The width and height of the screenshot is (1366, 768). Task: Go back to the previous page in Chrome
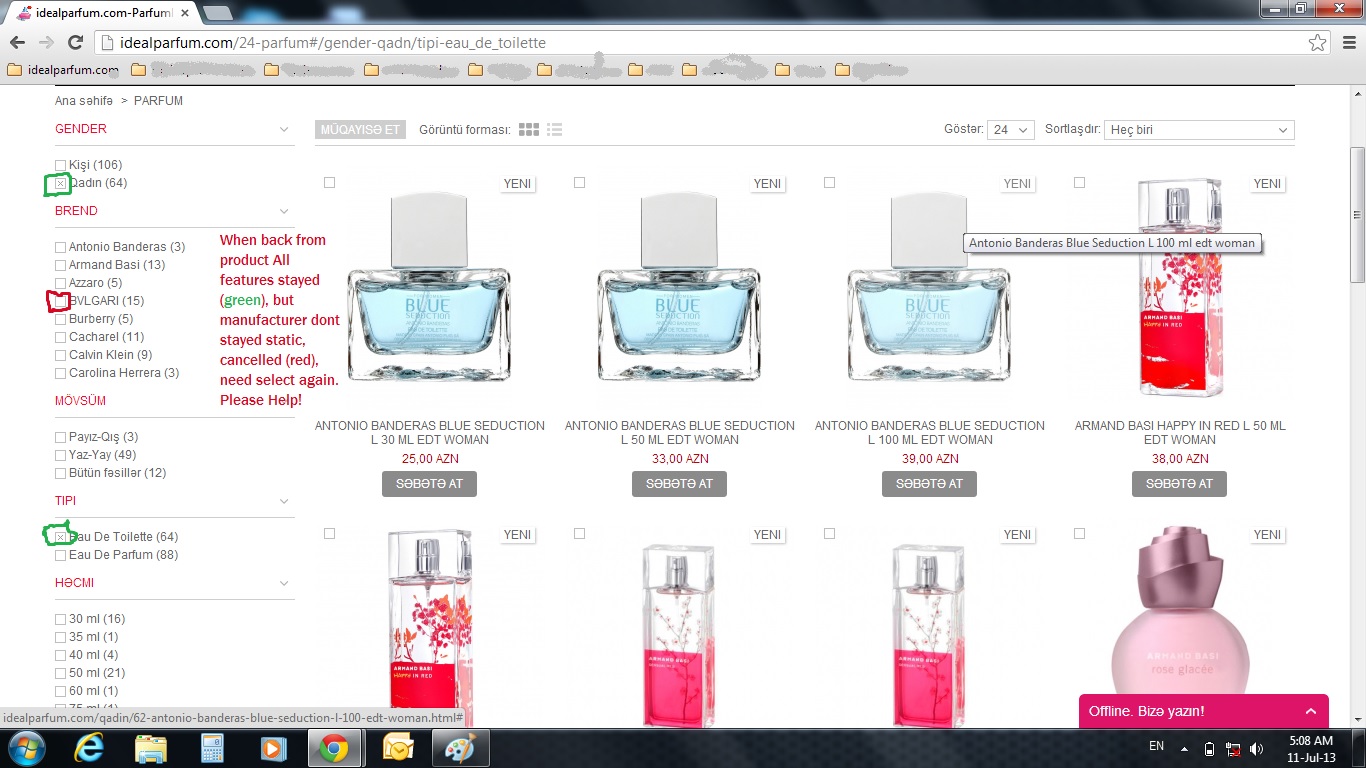click(x=17, y=43)
